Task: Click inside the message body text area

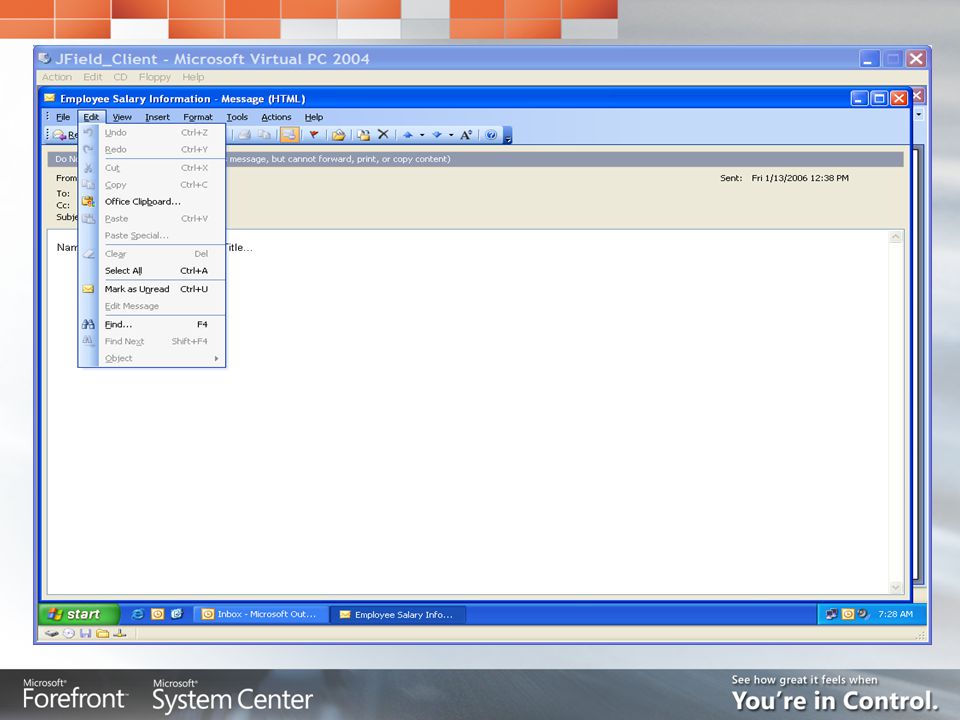Action: [x=468, y=410]
